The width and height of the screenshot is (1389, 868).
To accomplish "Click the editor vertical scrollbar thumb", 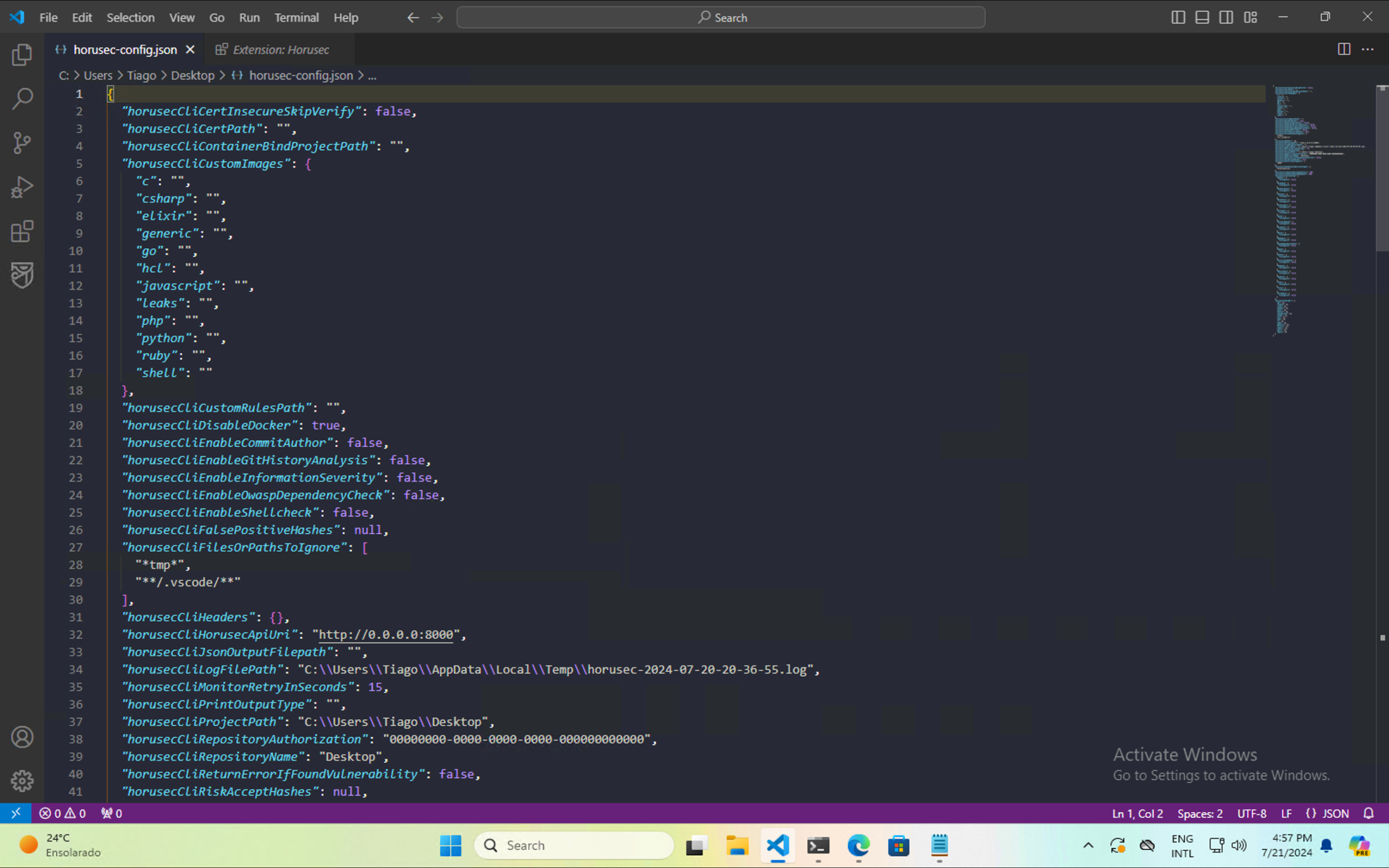I will (x=1382, y=168).
